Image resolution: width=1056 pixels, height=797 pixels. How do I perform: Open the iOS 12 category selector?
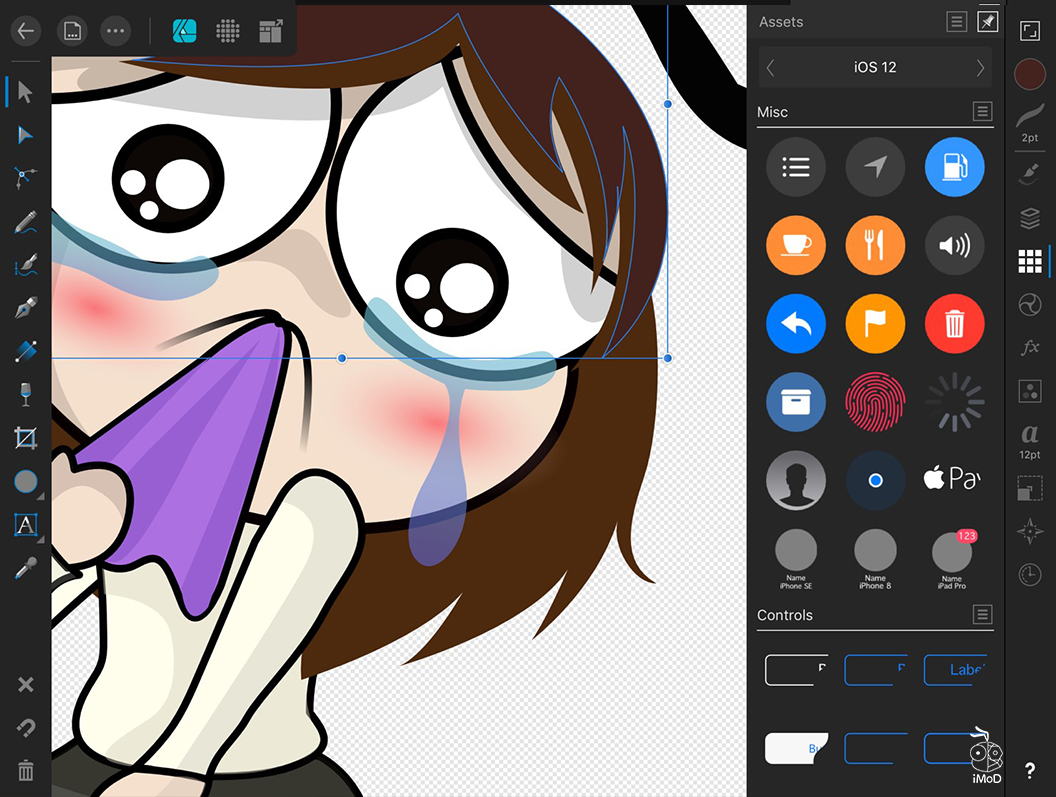pos(875,68)
